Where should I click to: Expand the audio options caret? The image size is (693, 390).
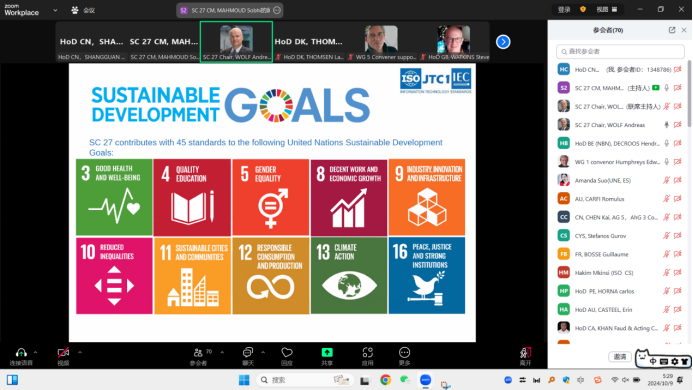[35, 352]
